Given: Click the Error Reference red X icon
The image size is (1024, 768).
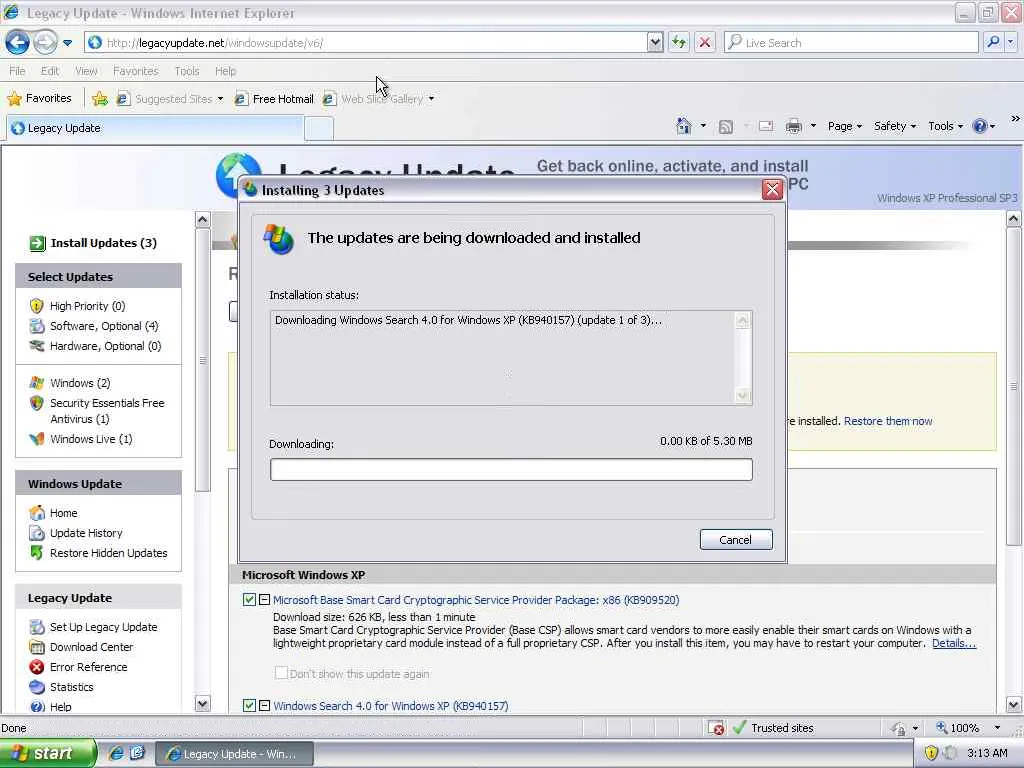Looking at the screenshot, I should click(37, 667).
